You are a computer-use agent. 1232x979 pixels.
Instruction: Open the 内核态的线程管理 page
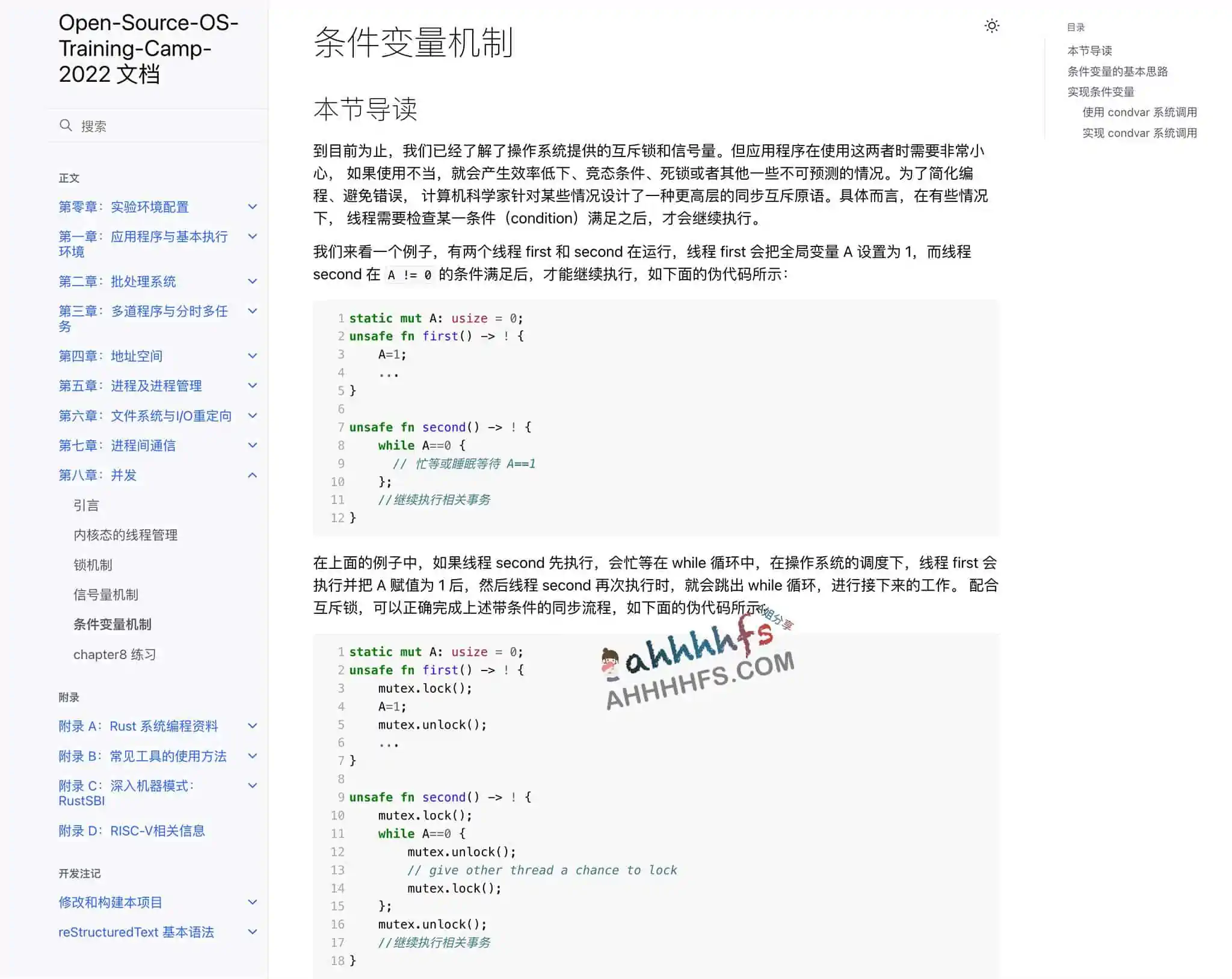126,535
